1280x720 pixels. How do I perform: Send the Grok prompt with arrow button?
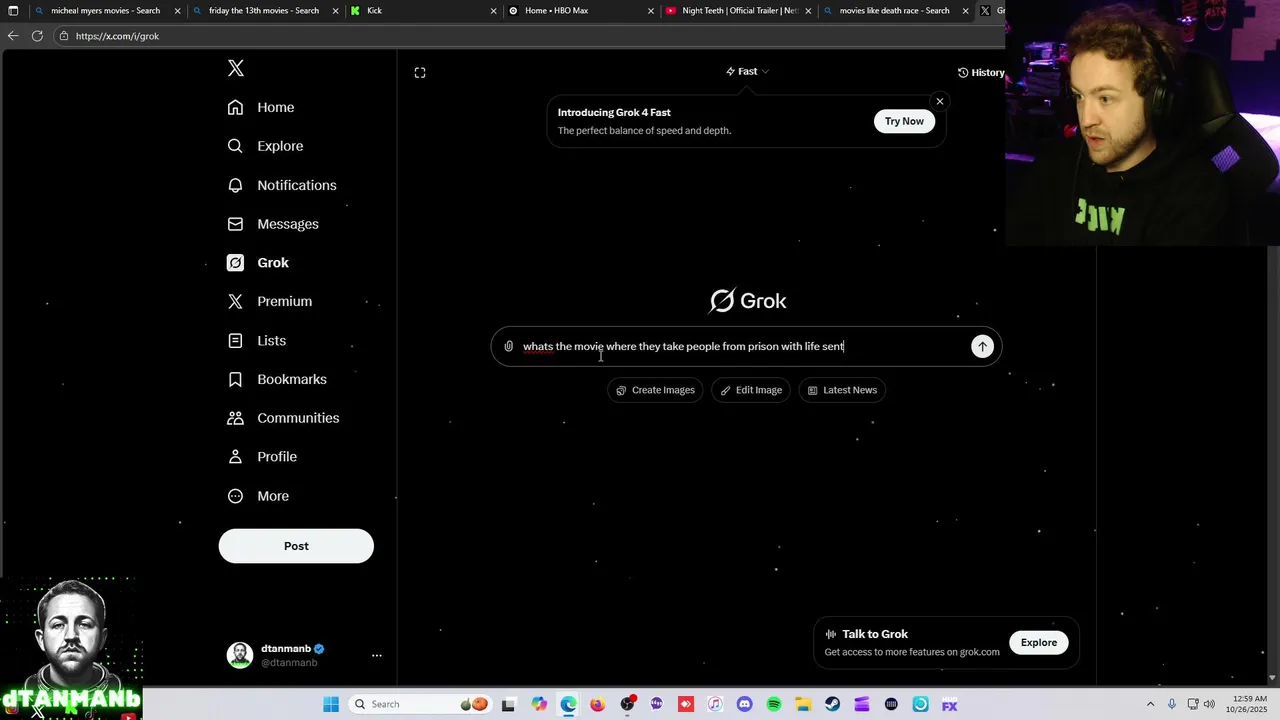(982, 346)
